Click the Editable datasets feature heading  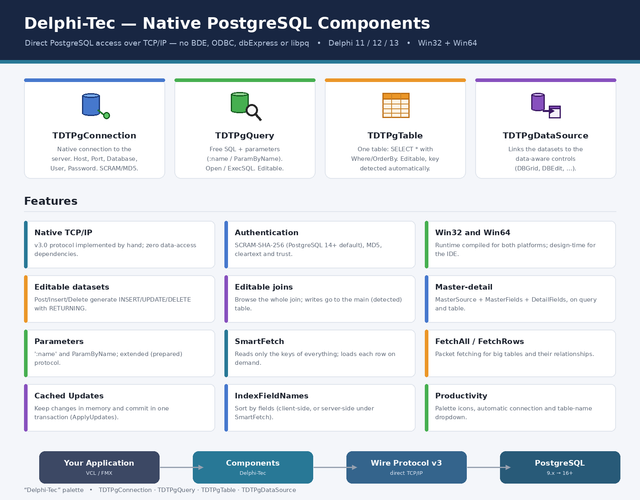click(72, 287)
